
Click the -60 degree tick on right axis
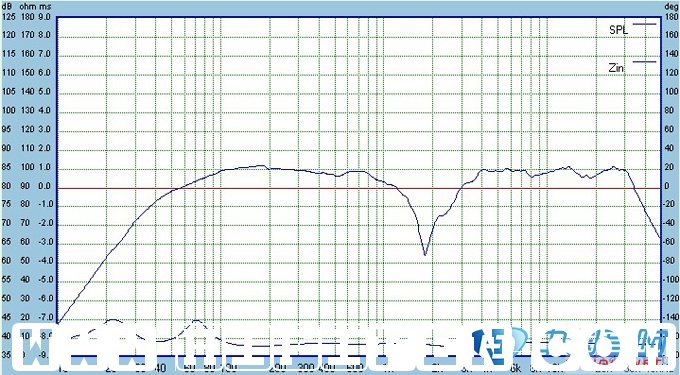[670, 242]
